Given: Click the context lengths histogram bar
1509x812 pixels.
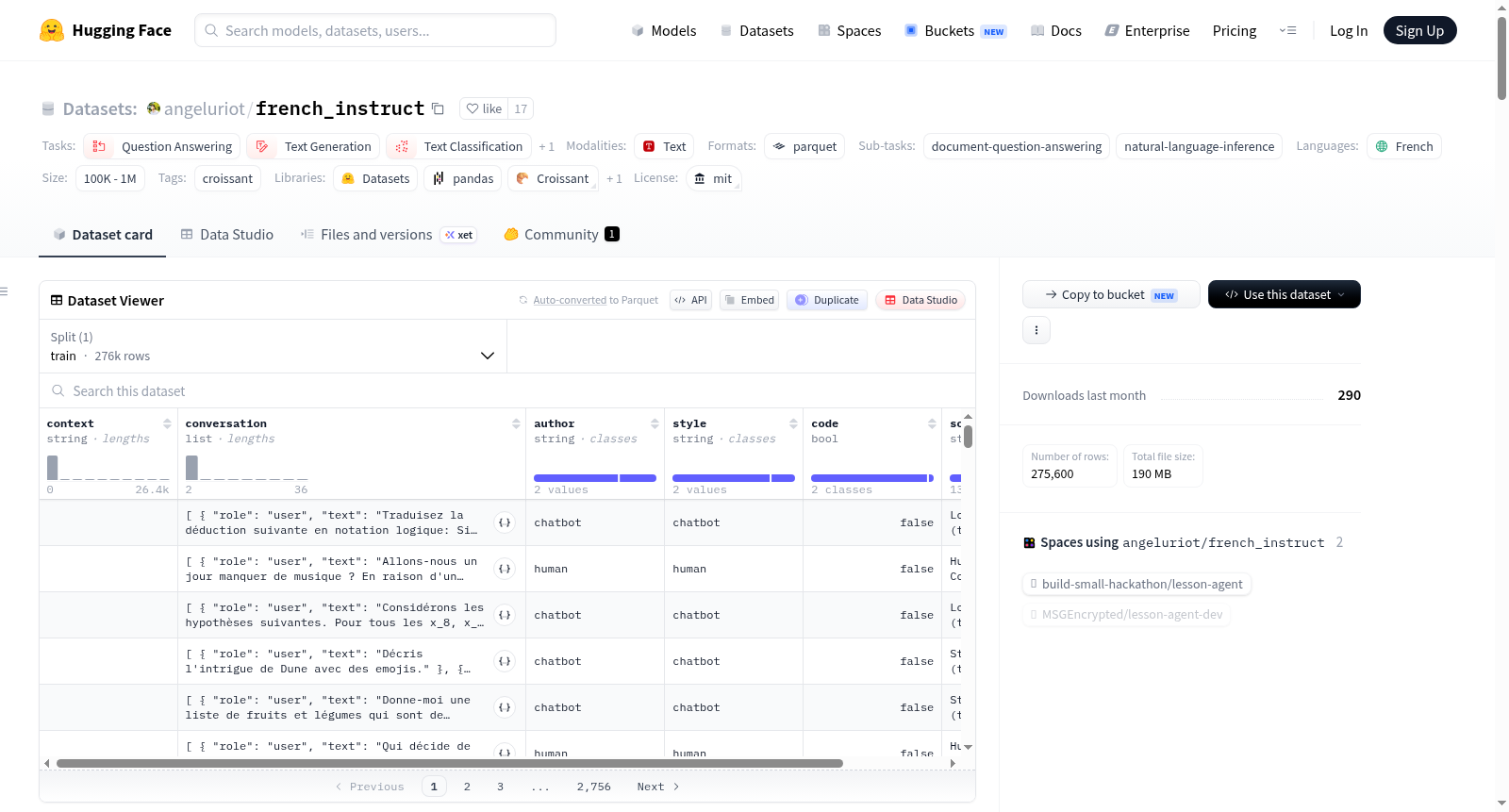Looking at the screenshot, I should pos(53,468).
